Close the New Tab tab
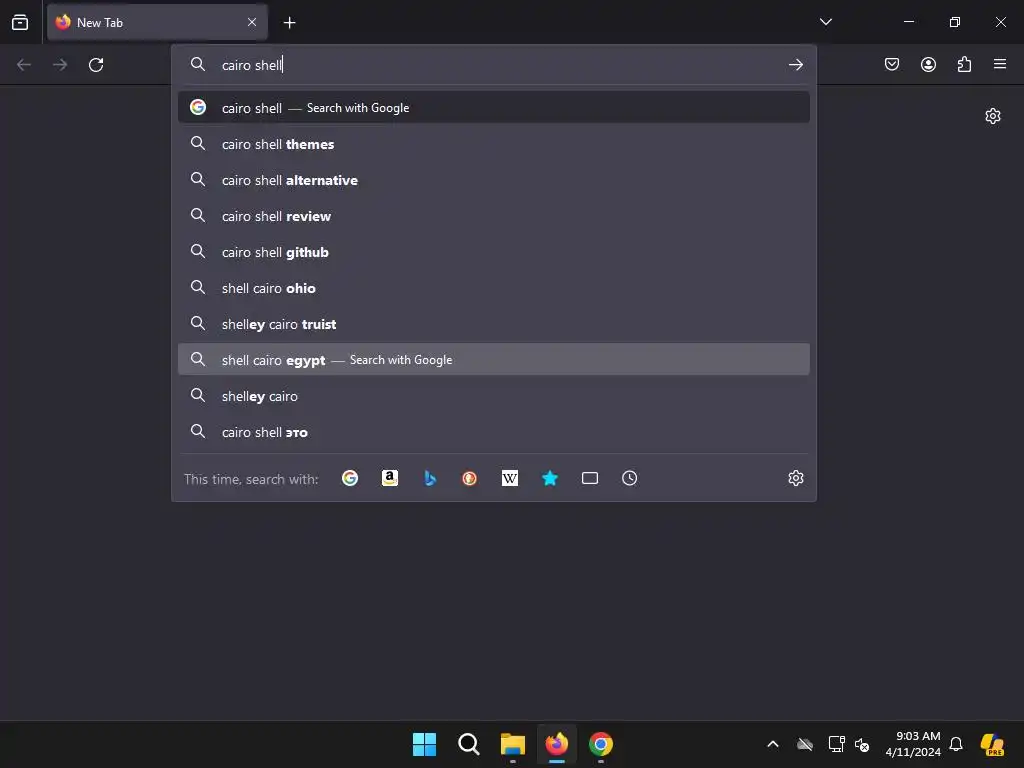This screenshot has width=1024, height=768. (252, 22)
